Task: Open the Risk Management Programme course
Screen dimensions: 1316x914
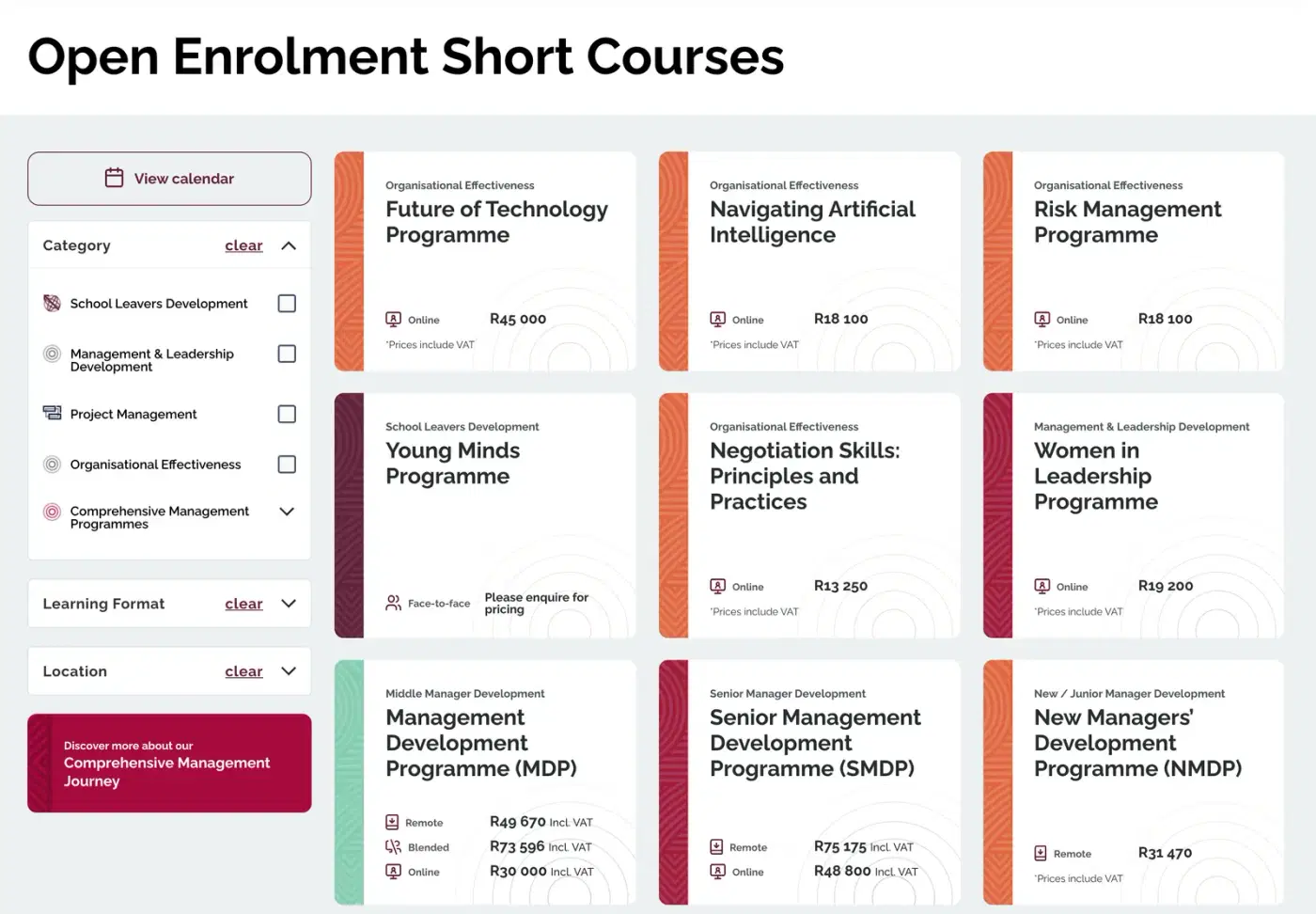Action: 1134,261
